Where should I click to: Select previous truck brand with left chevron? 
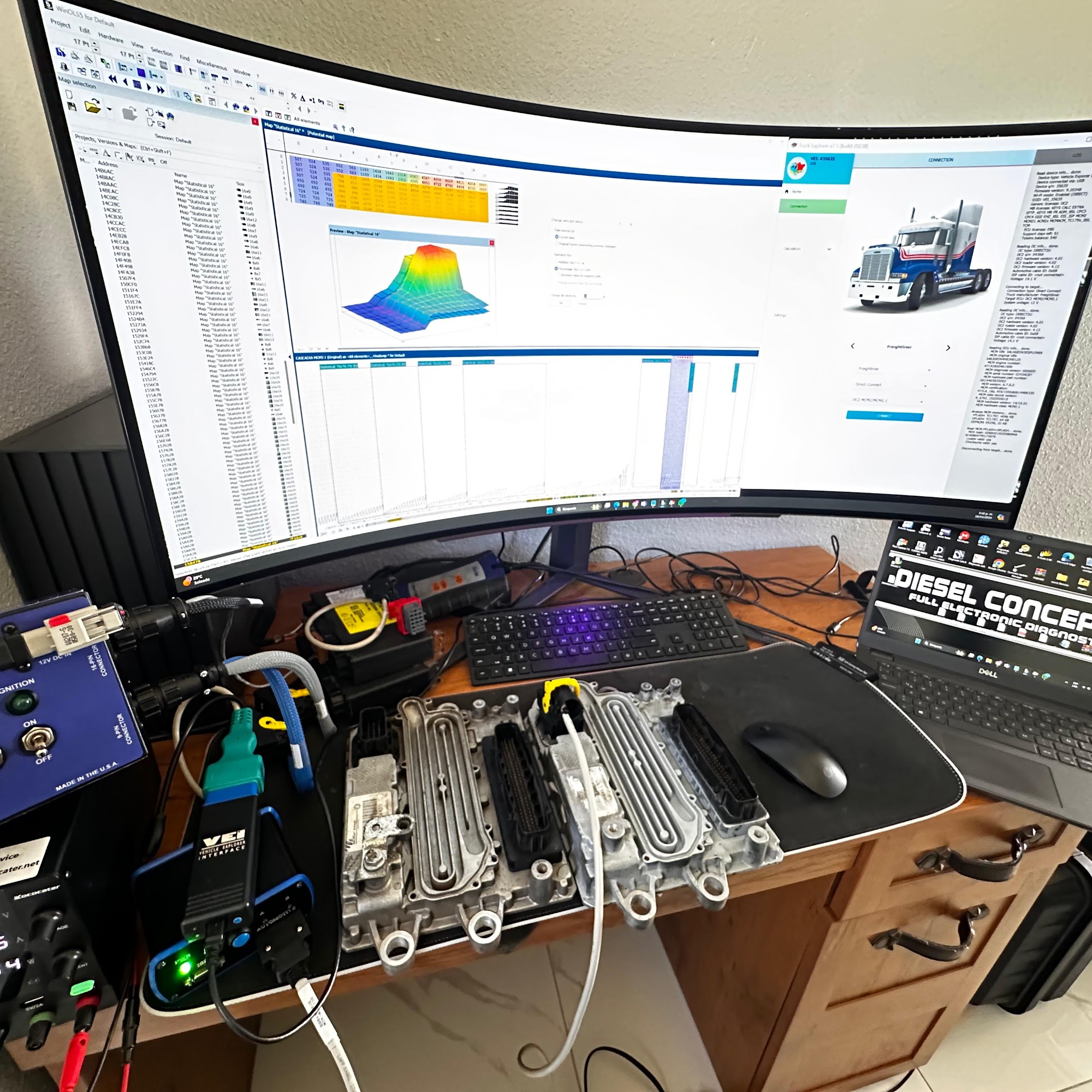(x=852, y=346)
